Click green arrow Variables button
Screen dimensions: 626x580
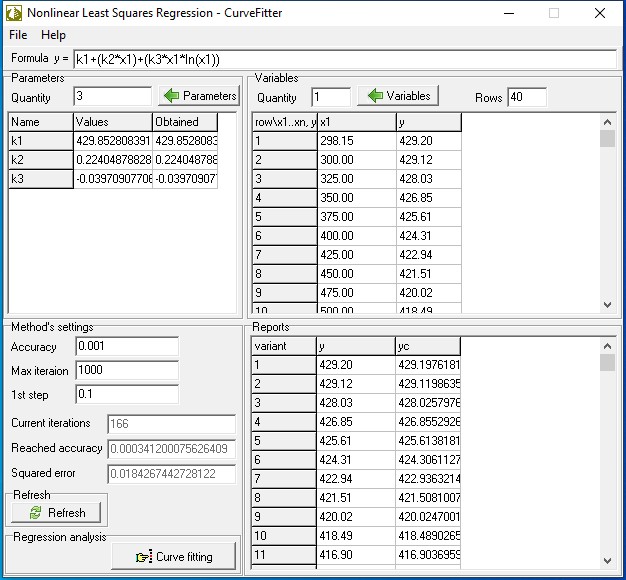click(x=398, y=96)
